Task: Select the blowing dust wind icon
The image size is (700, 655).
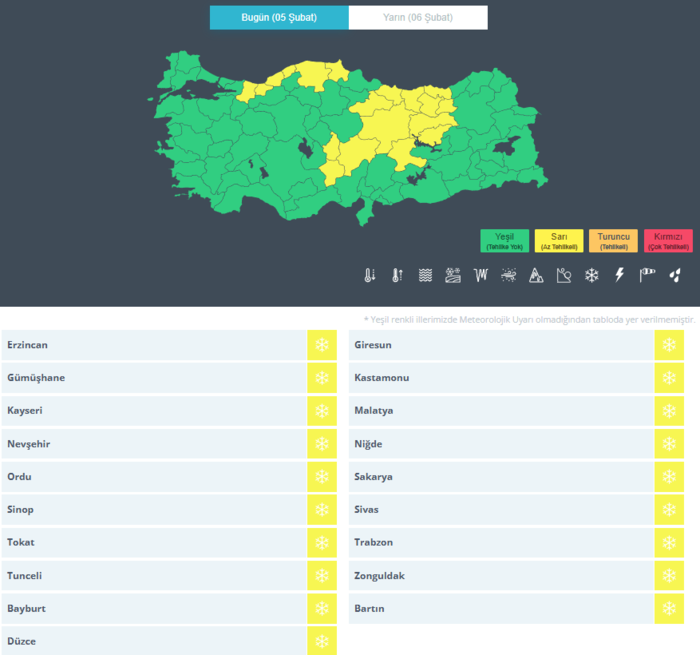Action: (x=508, y=275)
